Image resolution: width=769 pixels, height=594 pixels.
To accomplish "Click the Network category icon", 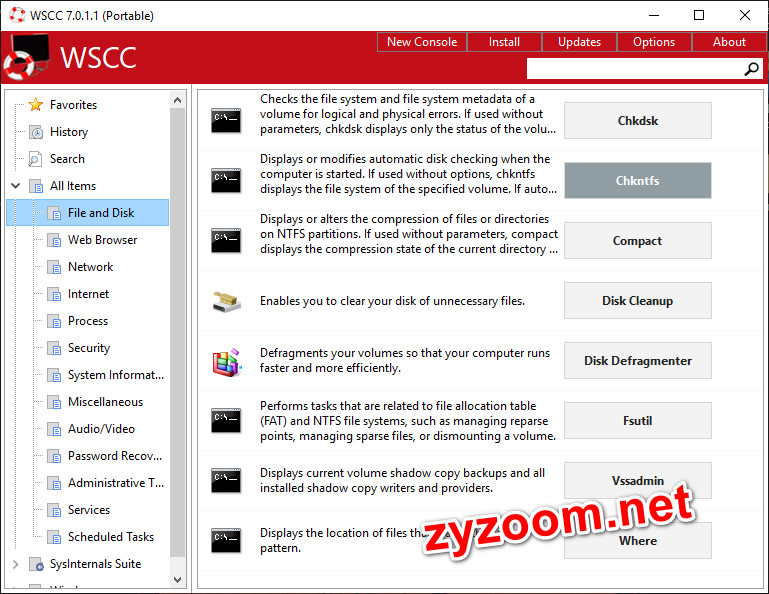I will tap(54, 267).
